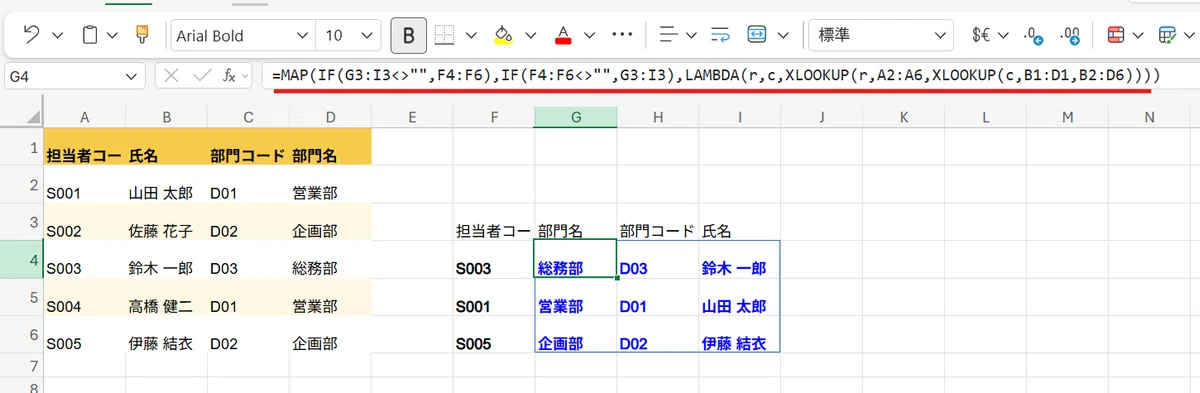
Task: Click the currency accounting format icon
Action: 981,35
